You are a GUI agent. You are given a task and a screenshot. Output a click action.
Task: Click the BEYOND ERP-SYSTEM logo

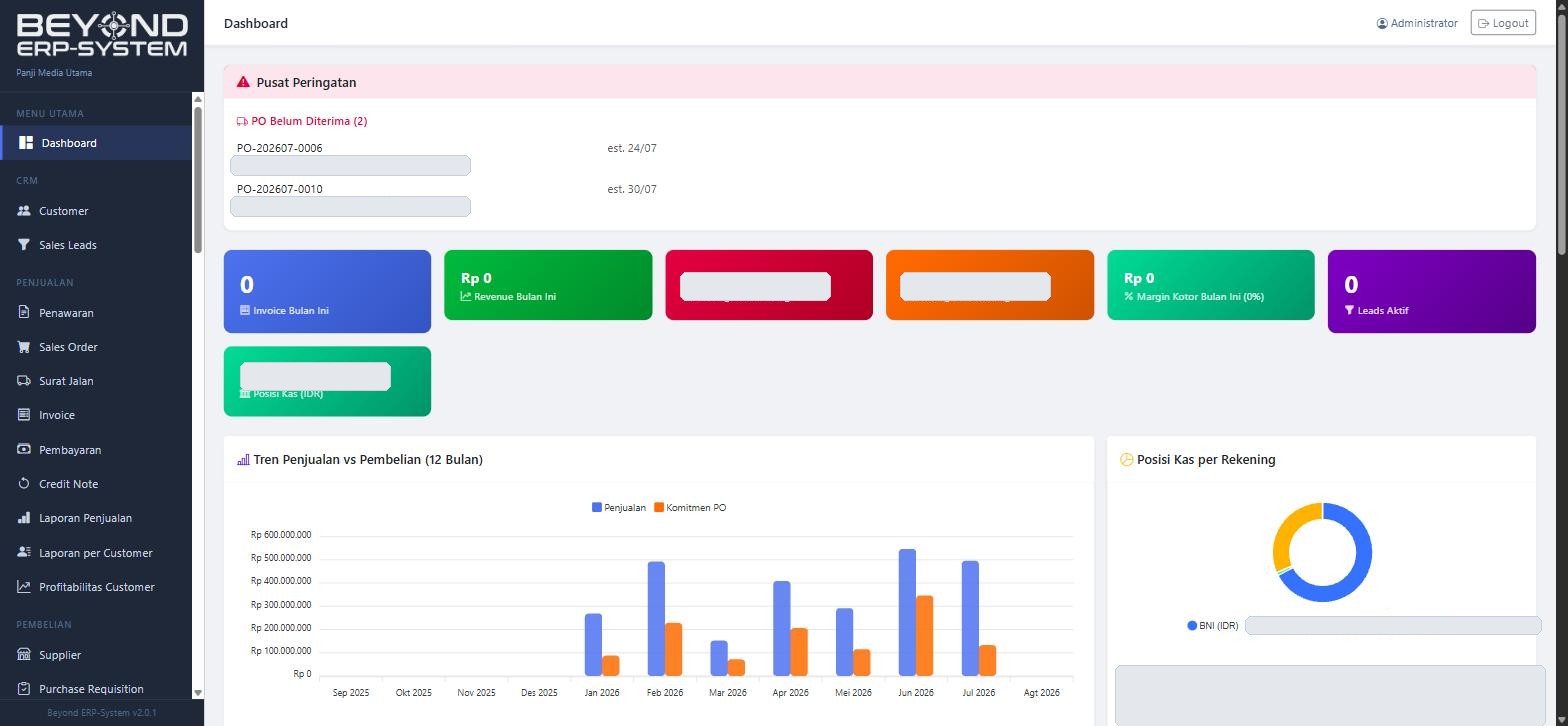(x=102, y=35)
